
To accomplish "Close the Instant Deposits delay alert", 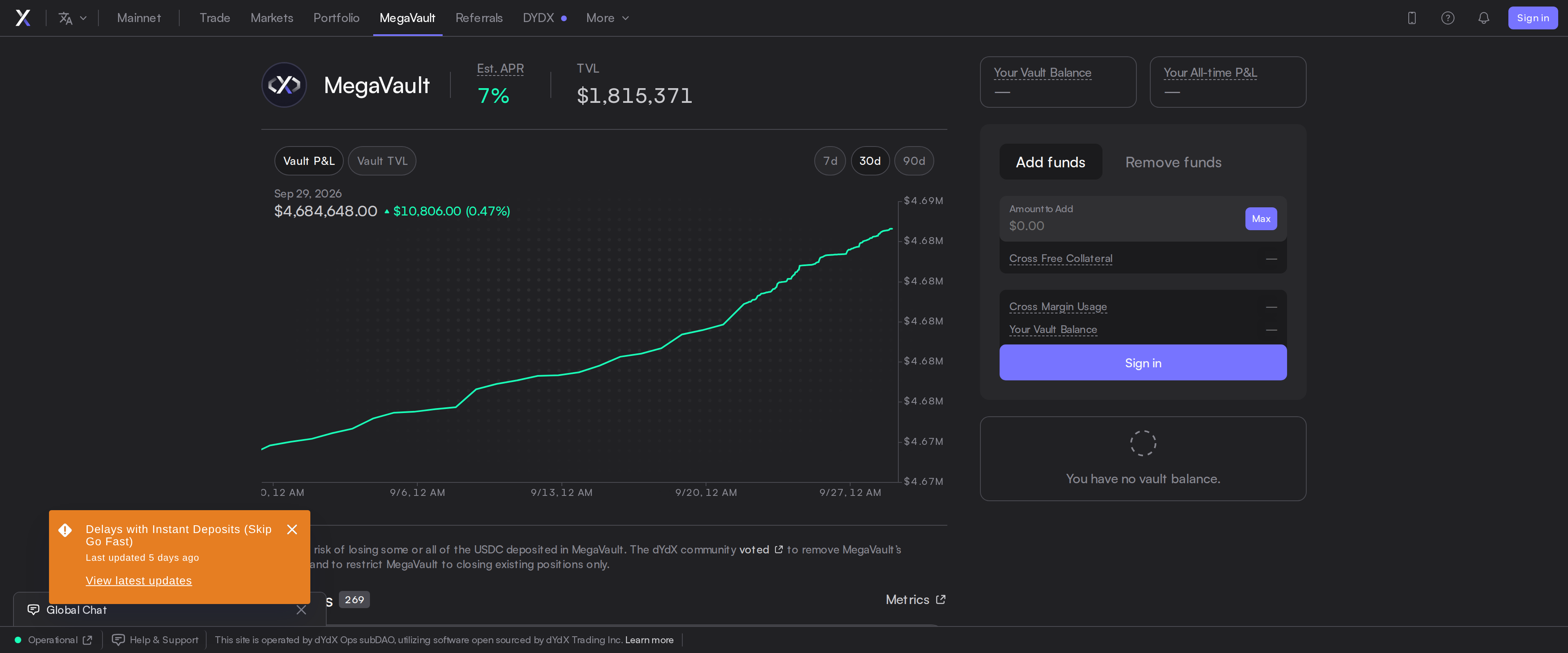I will click(x=292, y=530).
